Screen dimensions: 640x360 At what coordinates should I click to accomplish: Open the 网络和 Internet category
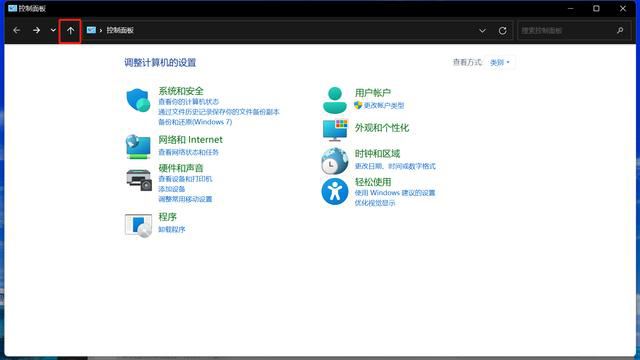tap(190, 140)
